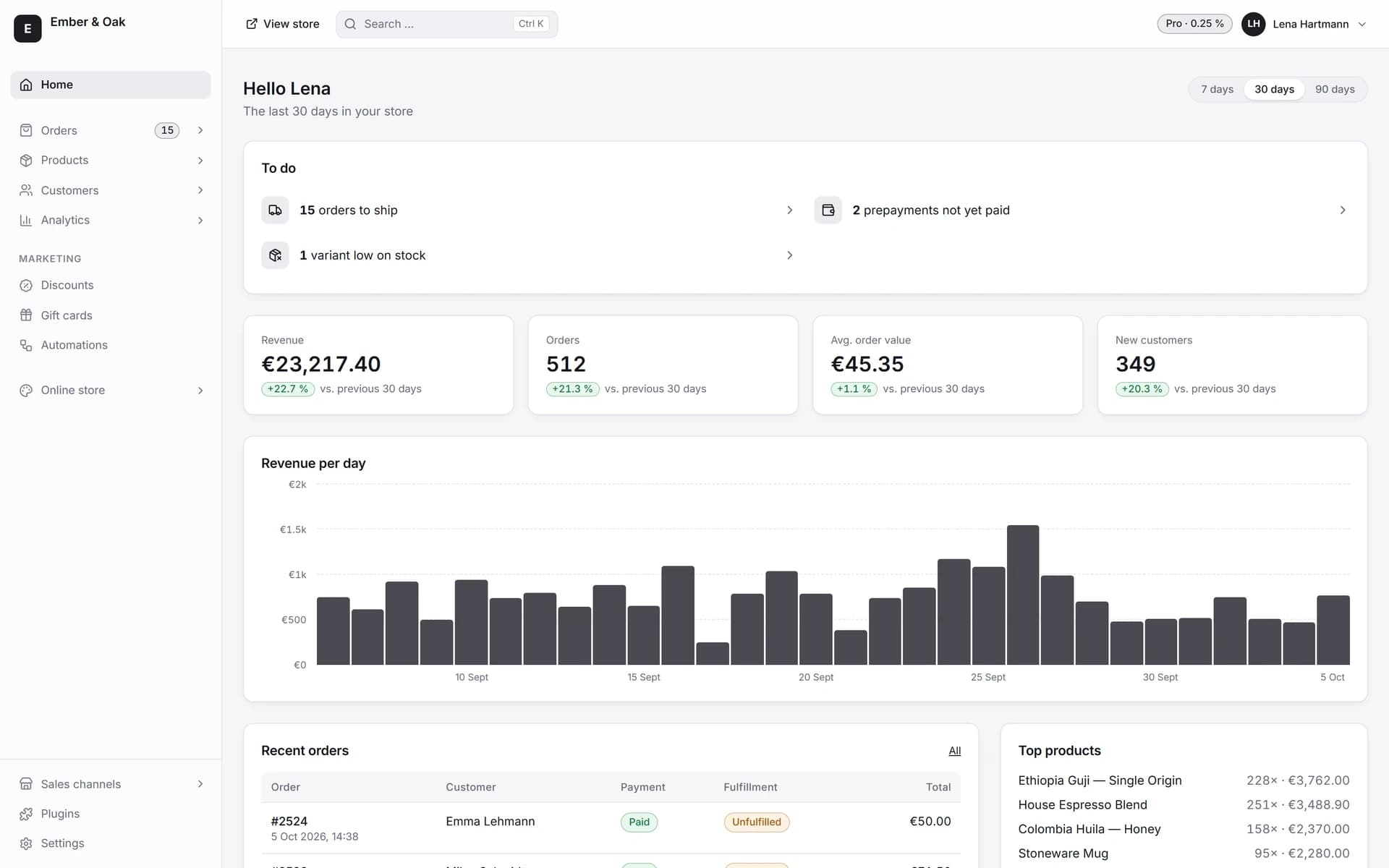Expand the Customers submenu chevron
This screenshot has height=868, width=1389.
pyautogui.click(x=200, y=190)
